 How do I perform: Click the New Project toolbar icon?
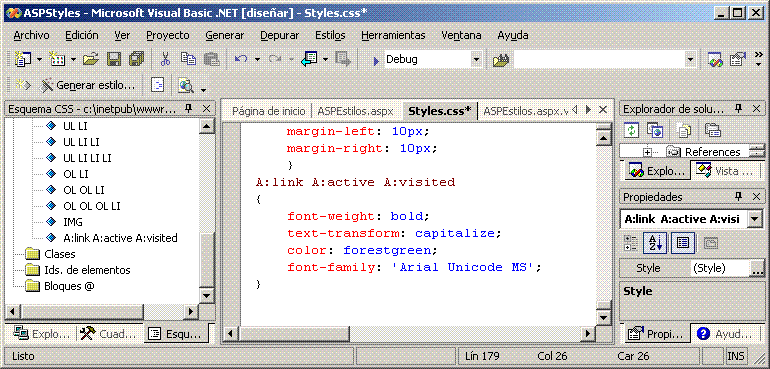coord(23,59)
